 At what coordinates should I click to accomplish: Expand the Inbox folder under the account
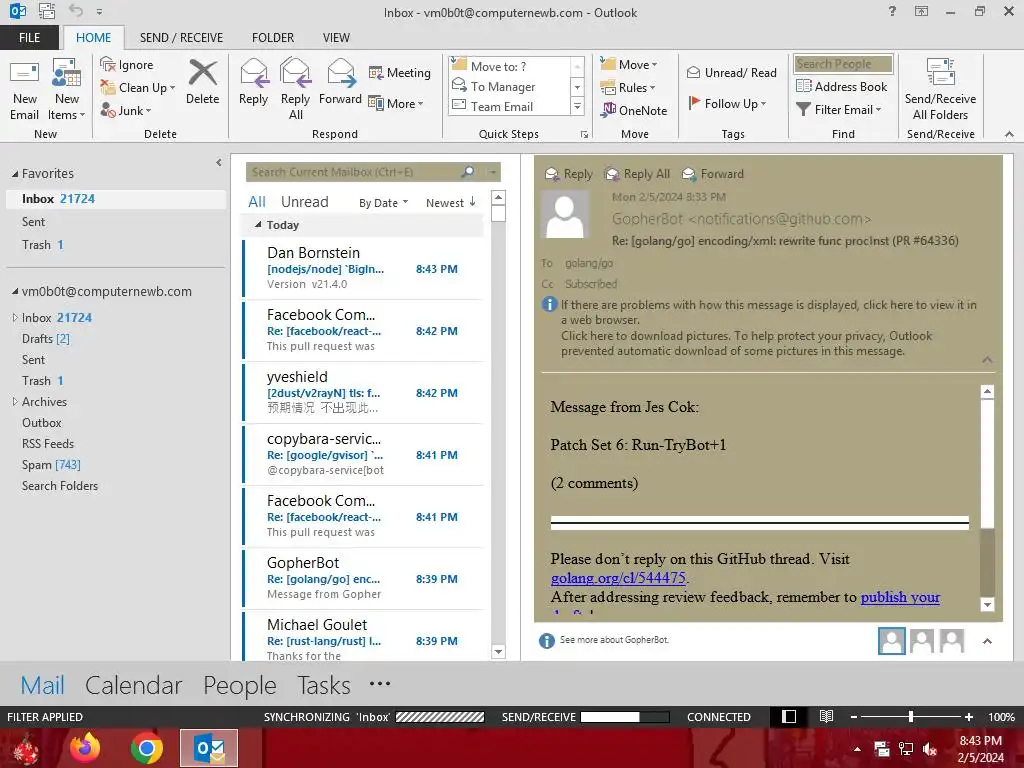coord(15,317)
